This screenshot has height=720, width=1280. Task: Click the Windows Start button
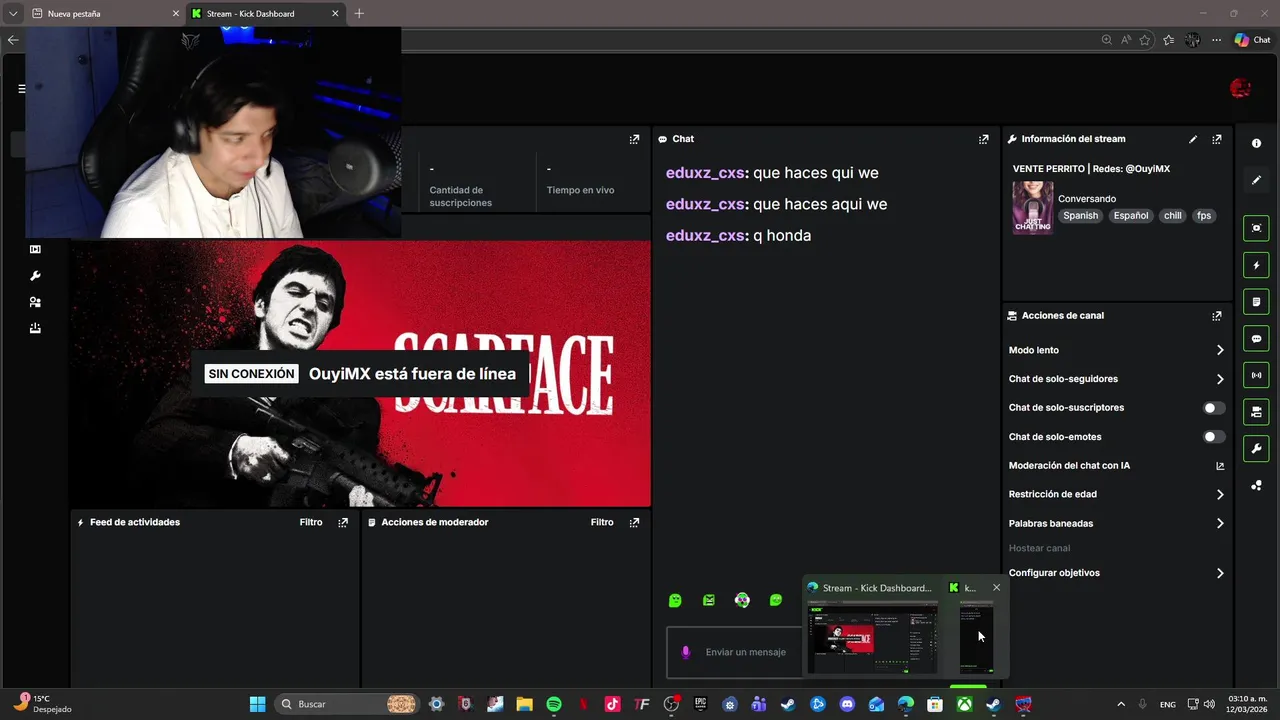click(x=257, y=704)
